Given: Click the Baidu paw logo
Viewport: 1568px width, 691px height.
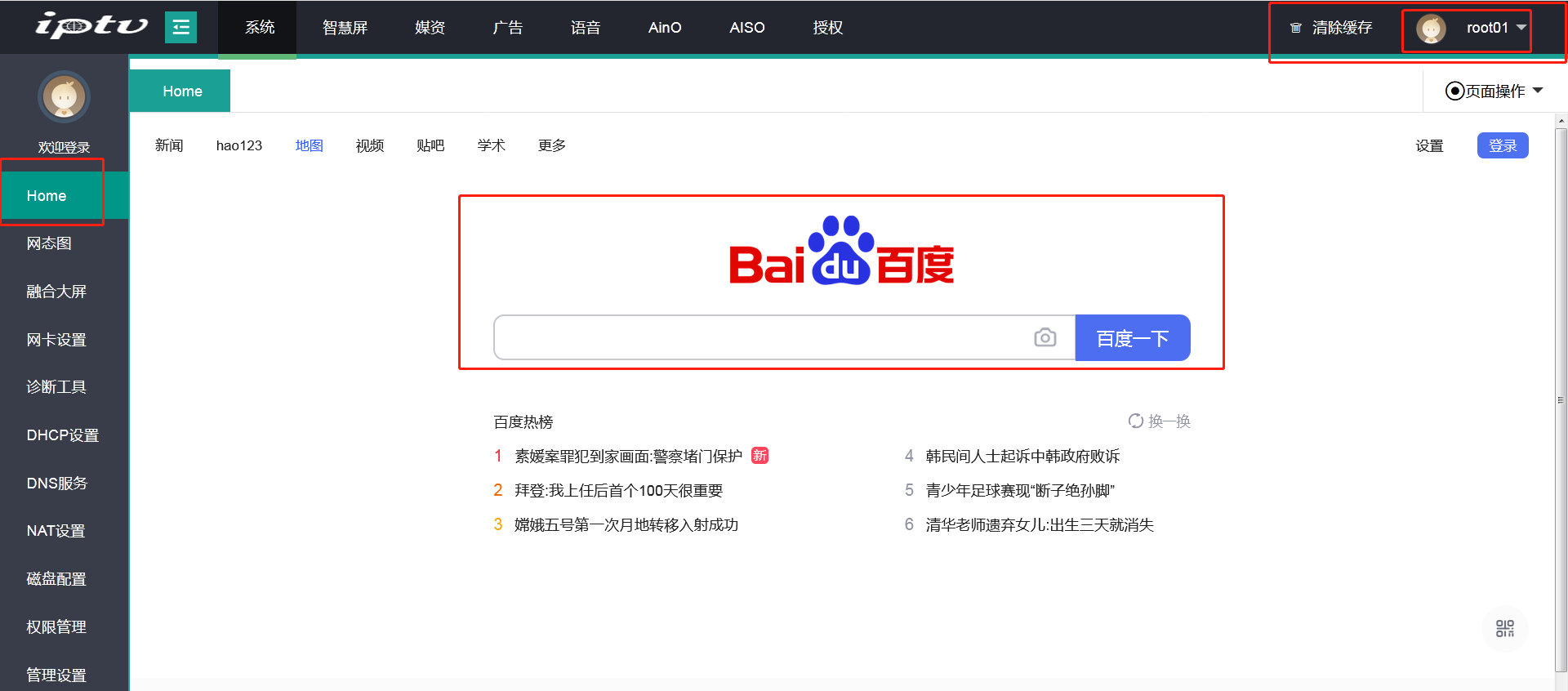Looking at the screenshot, I should pos(841,251).
